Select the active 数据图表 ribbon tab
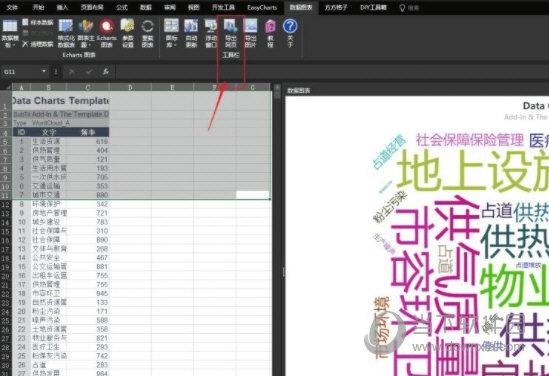549x376 pixels. [x=301, y=7]
